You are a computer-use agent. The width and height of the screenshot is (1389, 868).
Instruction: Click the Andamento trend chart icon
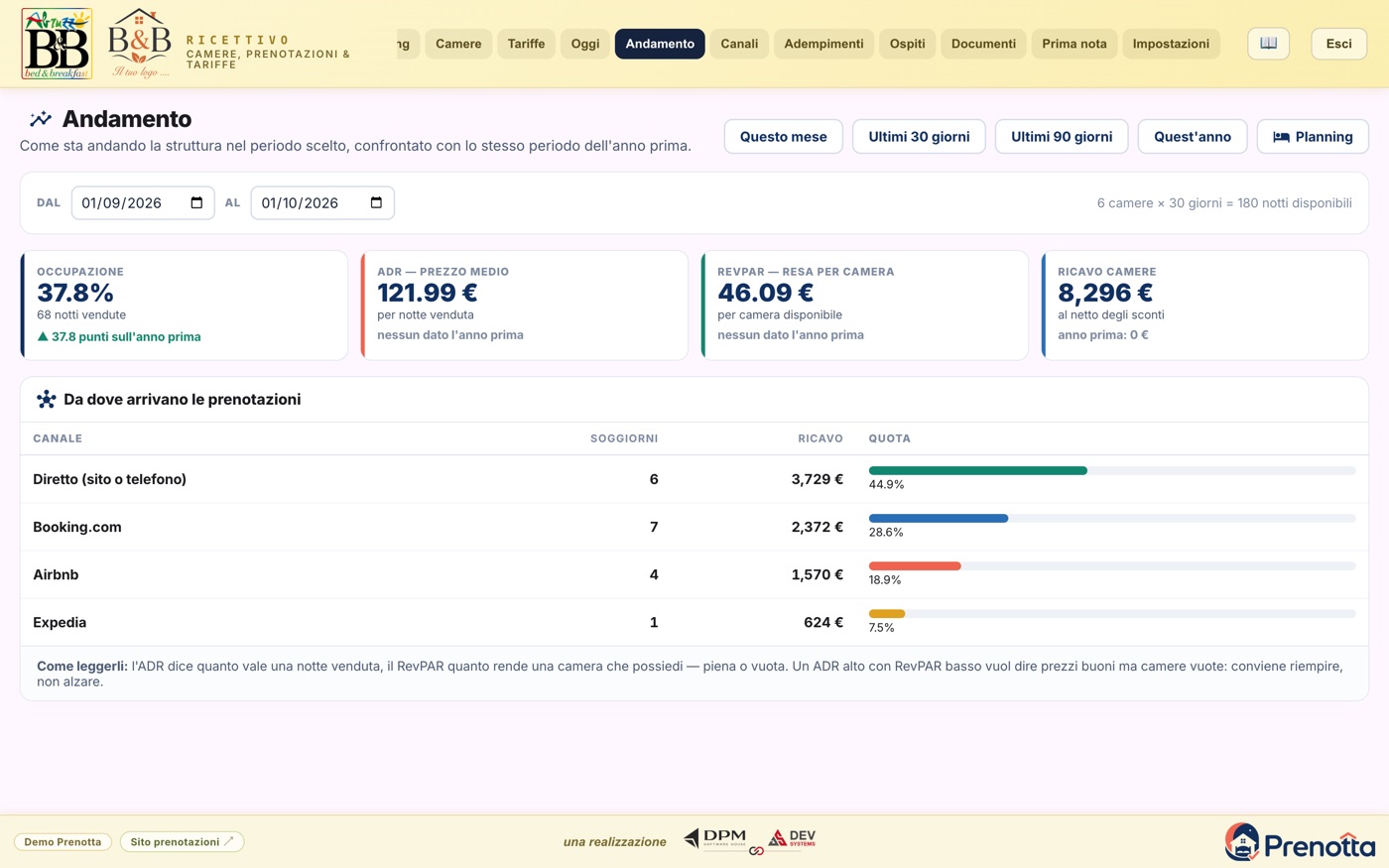41,119
